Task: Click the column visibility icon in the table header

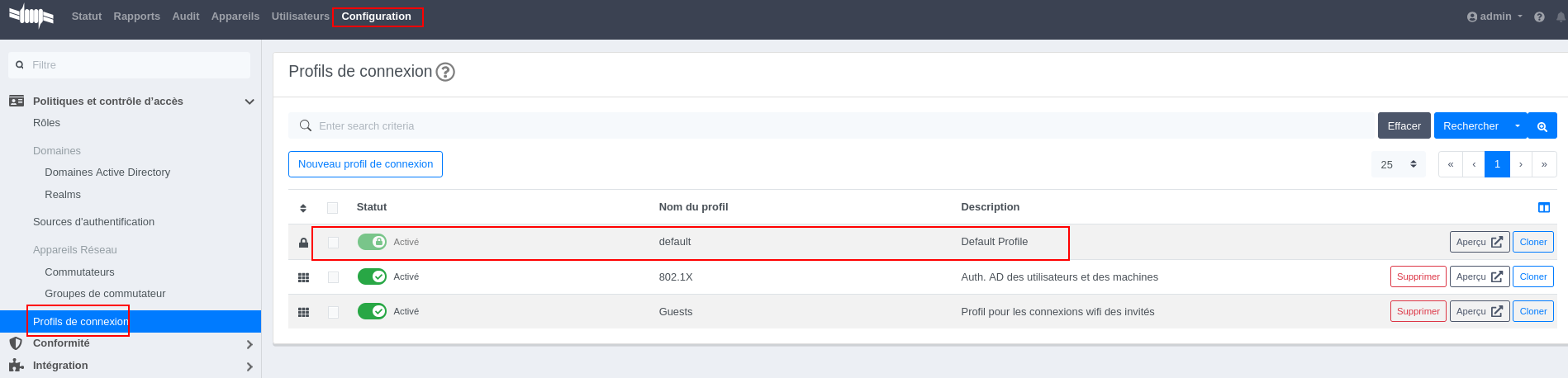Action: coord(1544,207)
